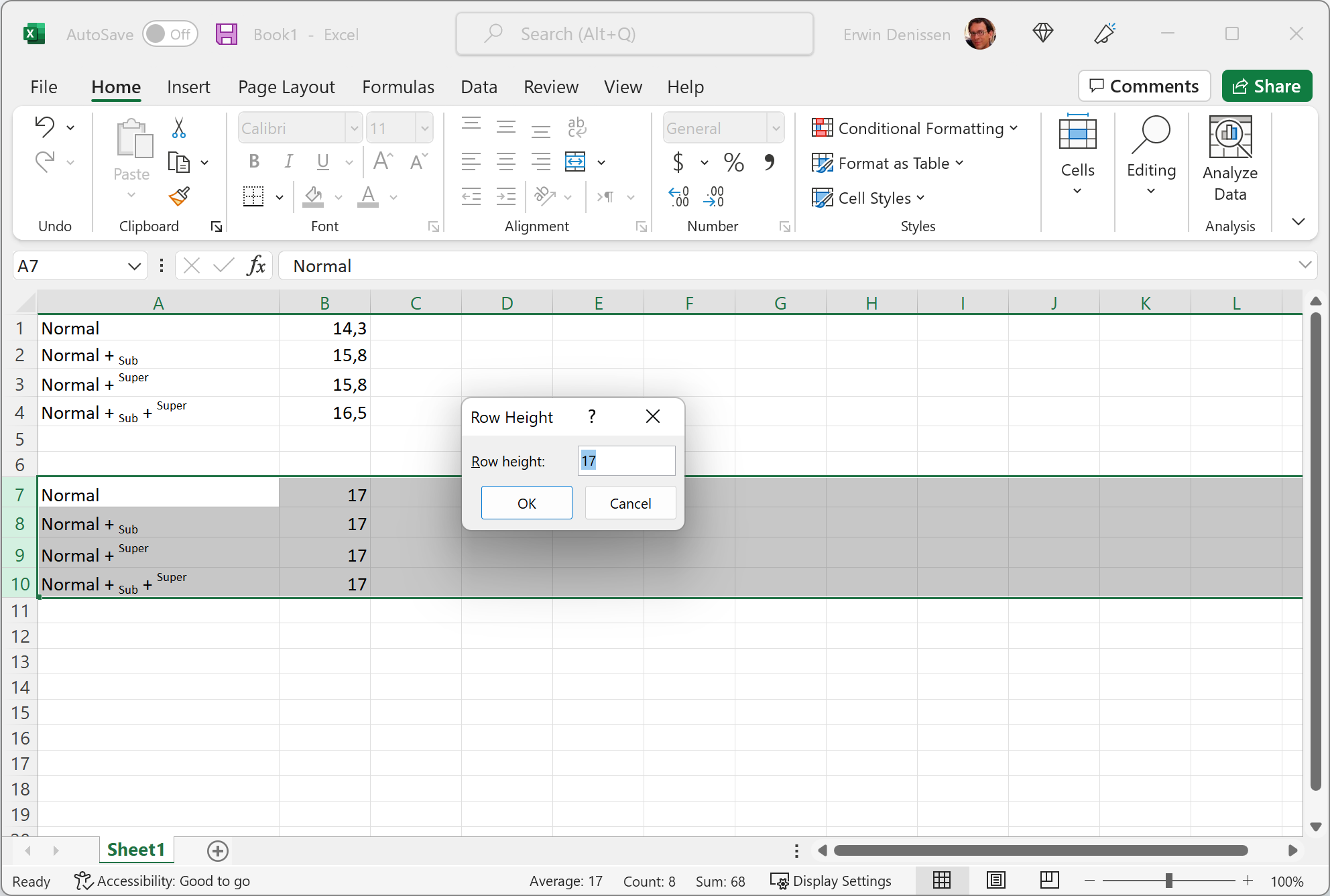Switch to the Review tab
The width and height of the screenshot is (1330, 896).
point(551,87)
